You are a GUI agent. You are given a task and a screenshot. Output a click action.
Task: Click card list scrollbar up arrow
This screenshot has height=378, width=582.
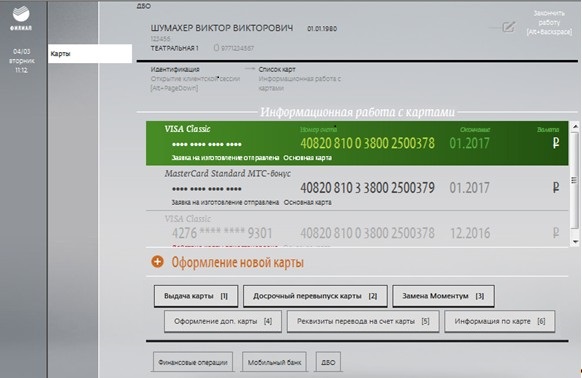click(575, 127)
